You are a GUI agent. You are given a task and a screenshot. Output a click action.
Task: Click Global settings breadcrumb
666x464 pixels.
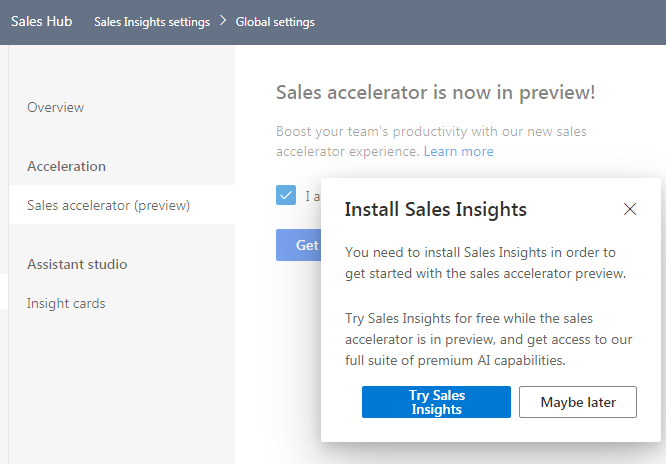275,22
